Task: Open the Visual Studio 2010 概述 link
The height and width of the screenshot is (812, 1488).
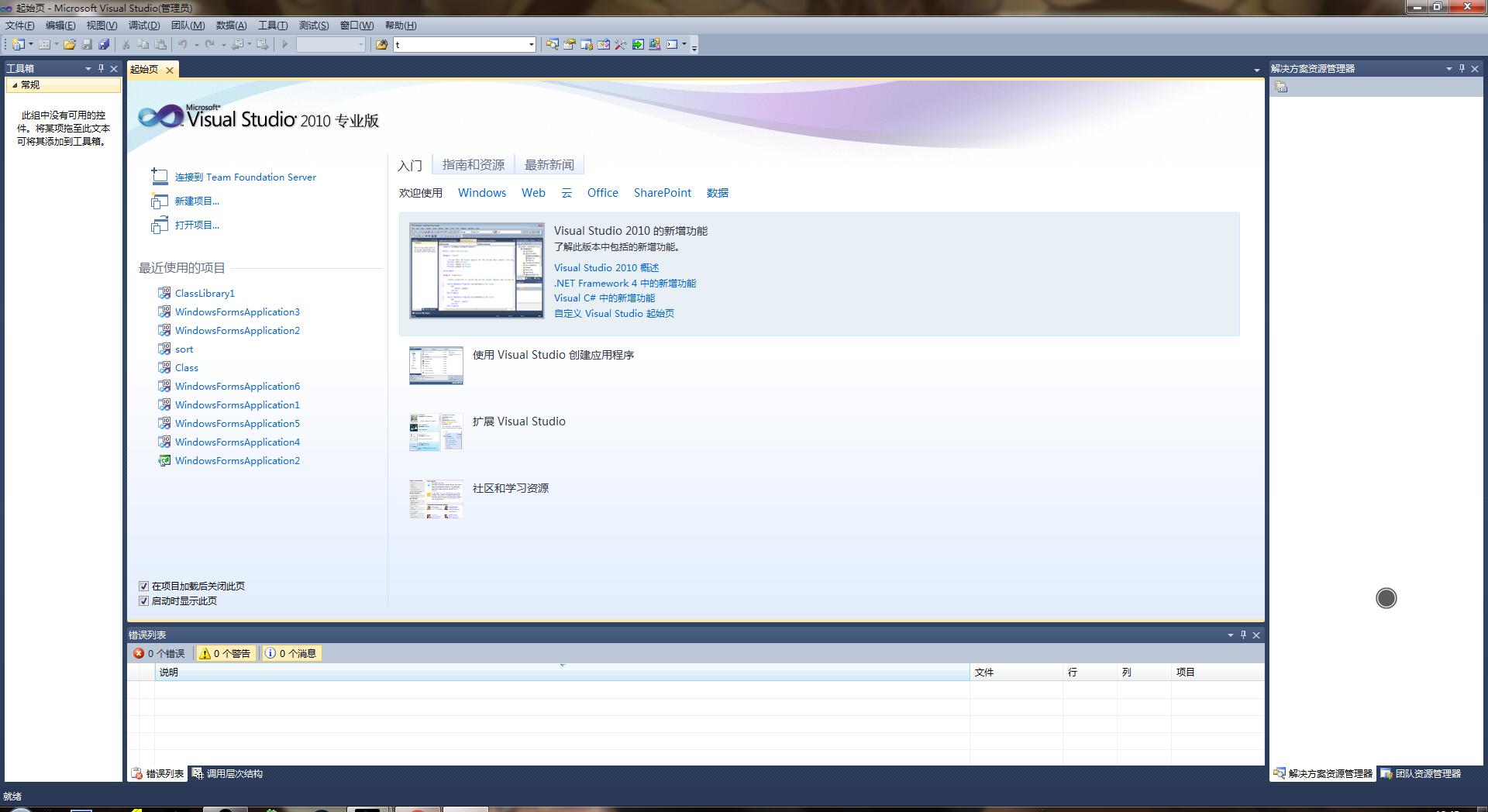Action: pos(606,268)
